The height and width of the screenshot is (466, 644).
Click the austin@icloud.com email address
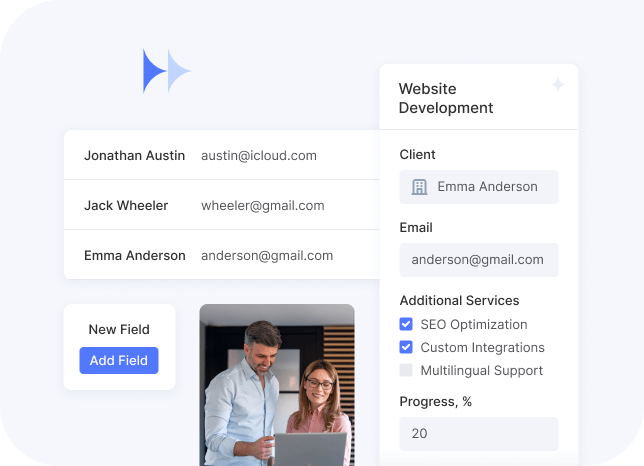coord(259,155)
